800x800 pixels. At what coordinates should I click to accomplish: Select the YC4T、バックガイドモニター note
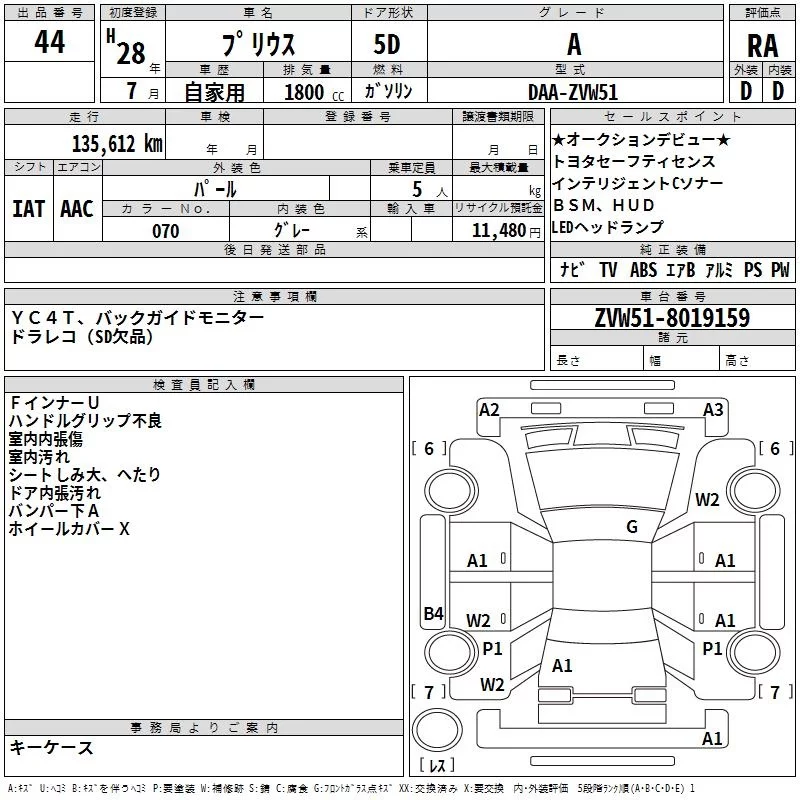point(137,318)
